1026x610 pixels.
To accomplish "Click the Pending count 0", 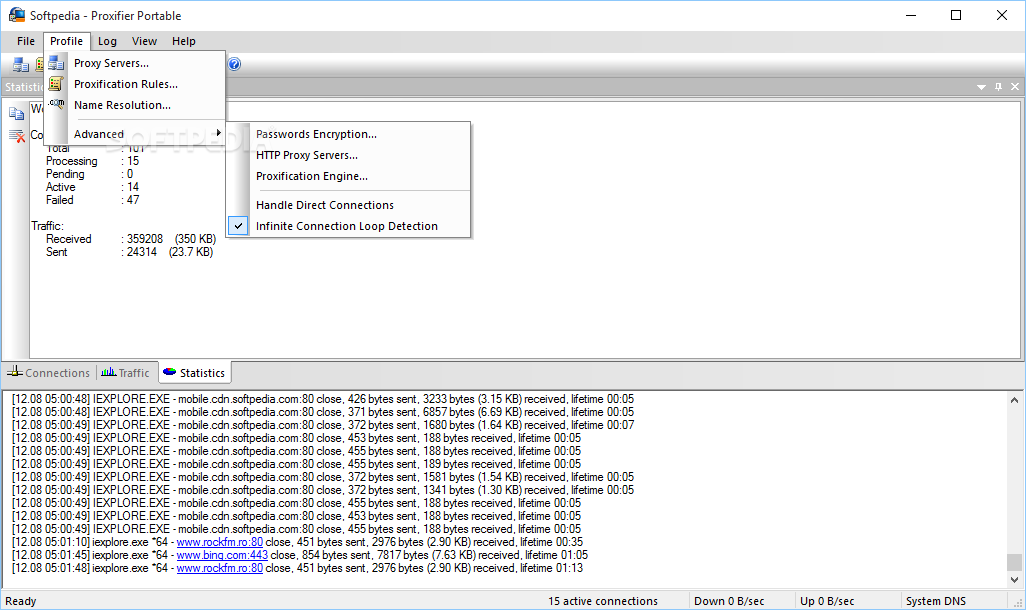I will (x=130, y=173).
